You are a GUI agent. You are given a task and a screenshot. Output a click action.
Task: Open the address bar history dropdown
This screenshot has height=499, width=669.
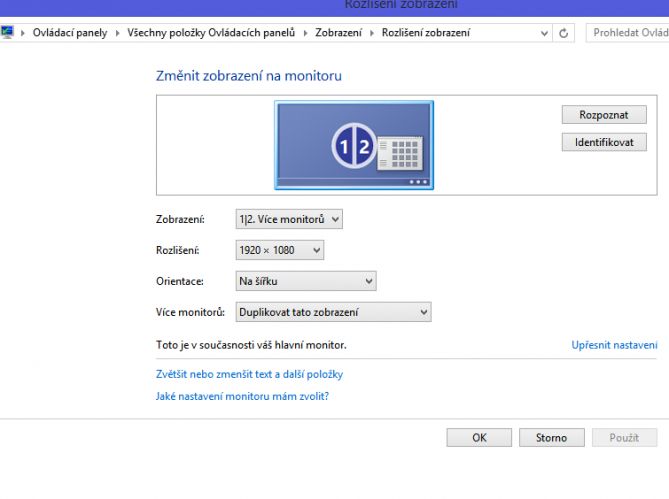(x=544, y=33)
